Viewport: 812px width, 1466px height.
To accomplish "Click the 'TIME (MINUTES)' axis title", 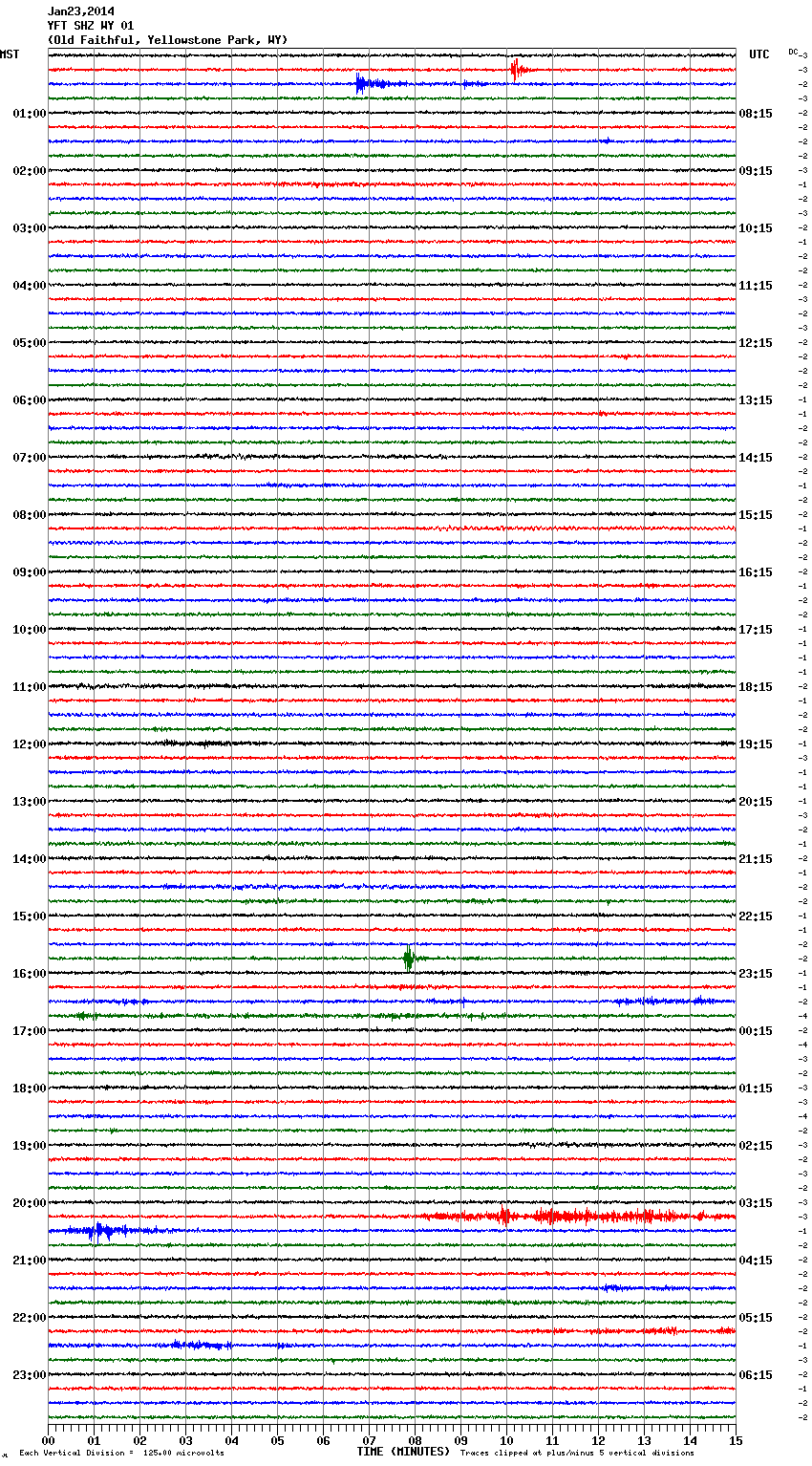I will 403,1452.
